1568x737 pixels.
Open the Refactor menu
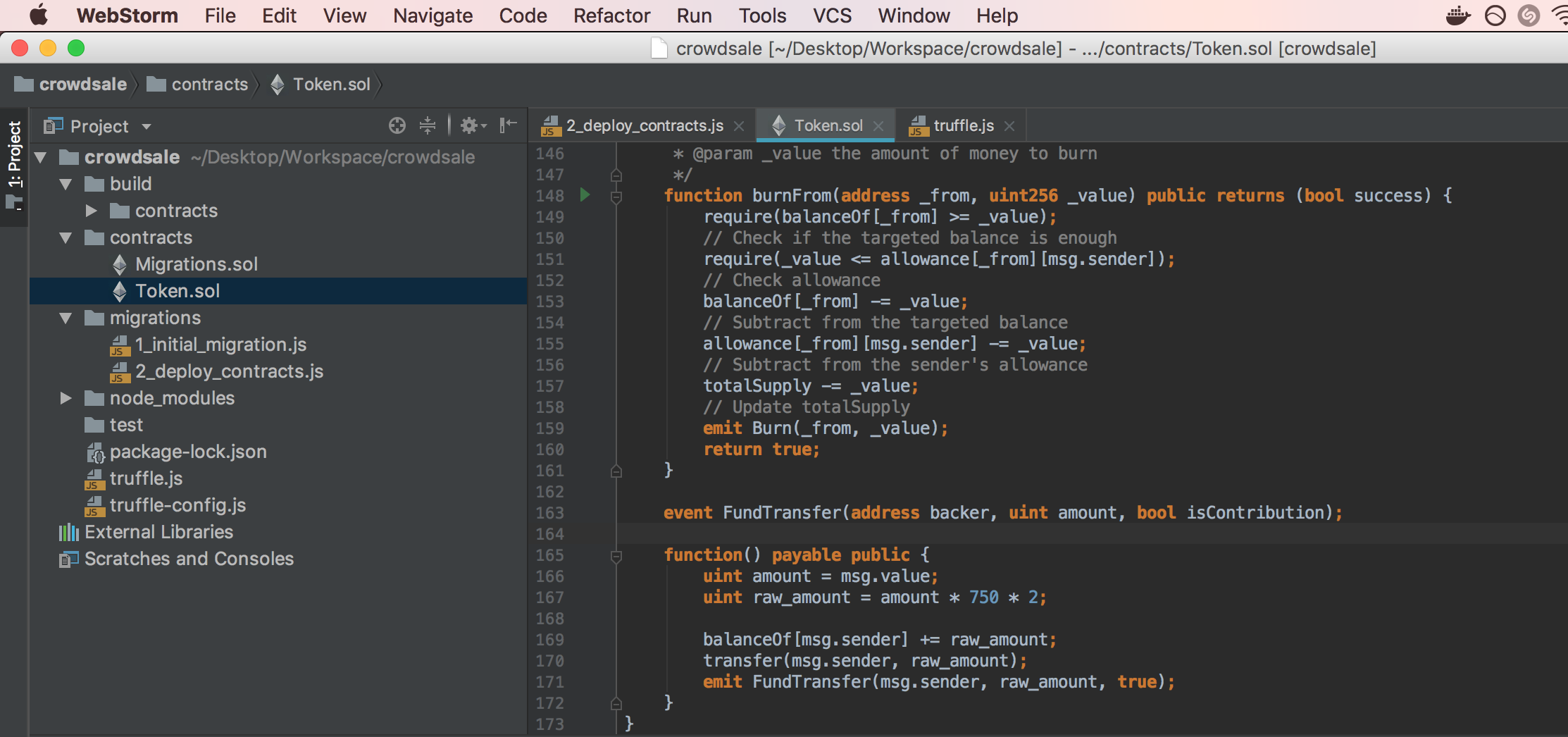tap(611, 16)
